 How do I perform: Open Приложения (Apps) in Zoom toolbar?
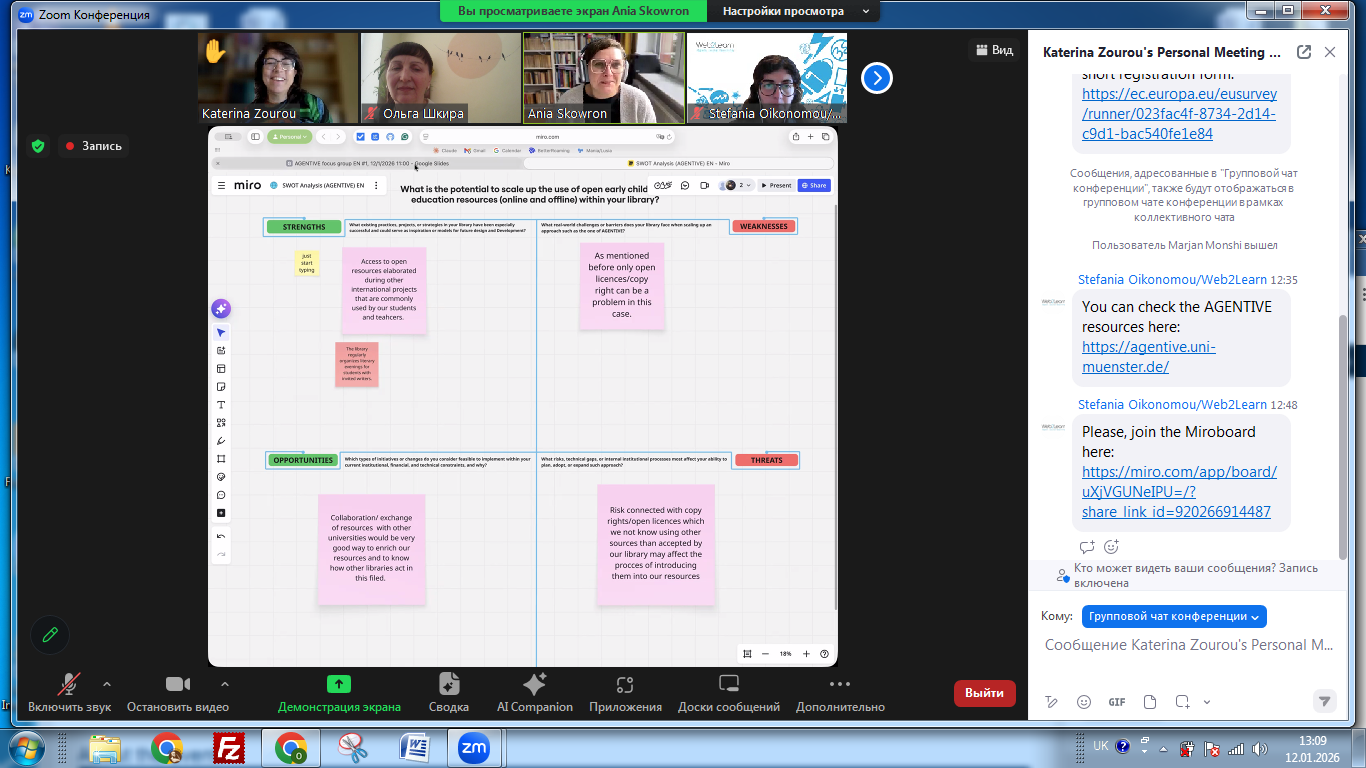tap(625, 685)
